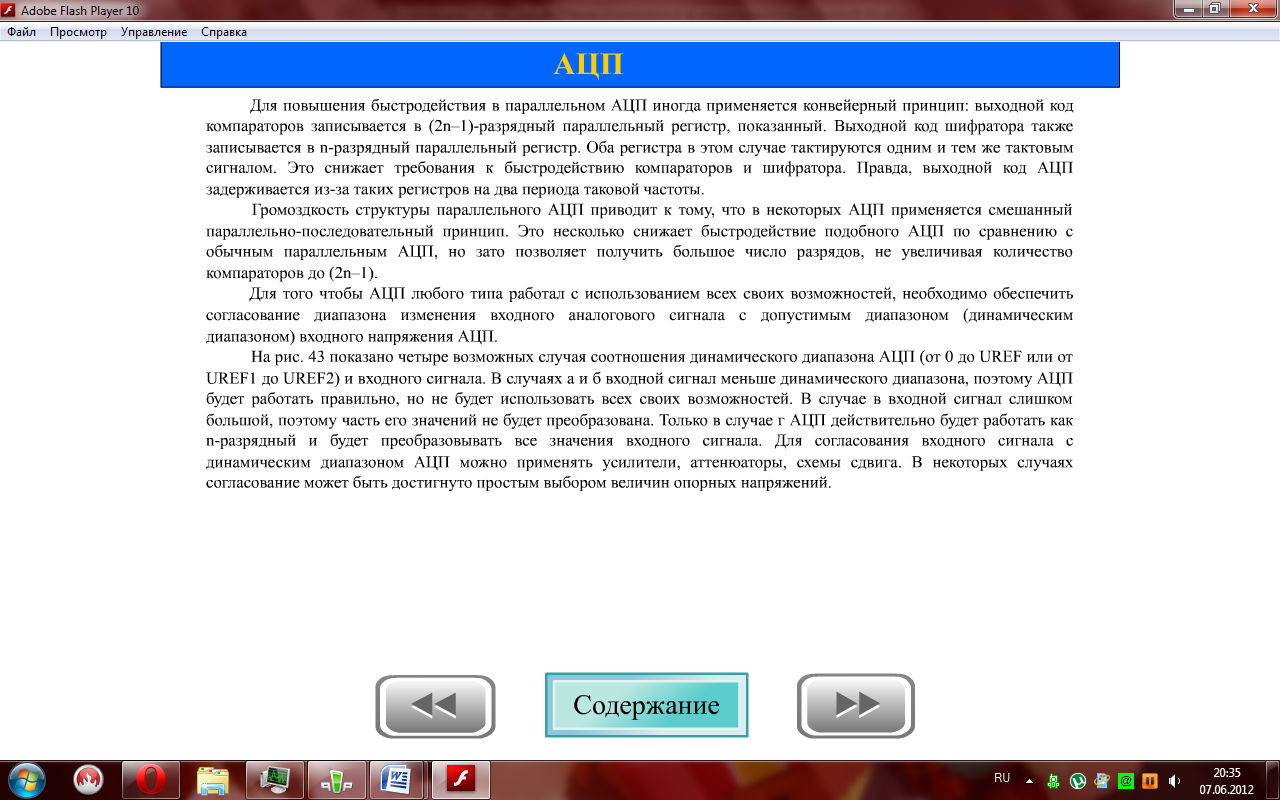Screen dimensions: 1280x800
Task: Click the volume speaker tray icon
Action: click(1174, 780)
